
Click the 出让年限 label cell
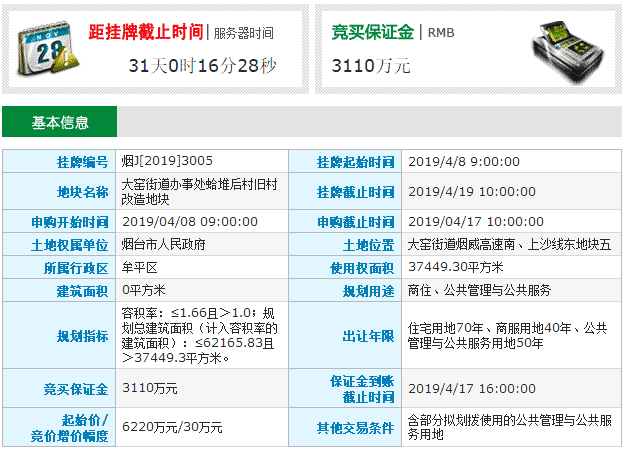coord(345,335)
